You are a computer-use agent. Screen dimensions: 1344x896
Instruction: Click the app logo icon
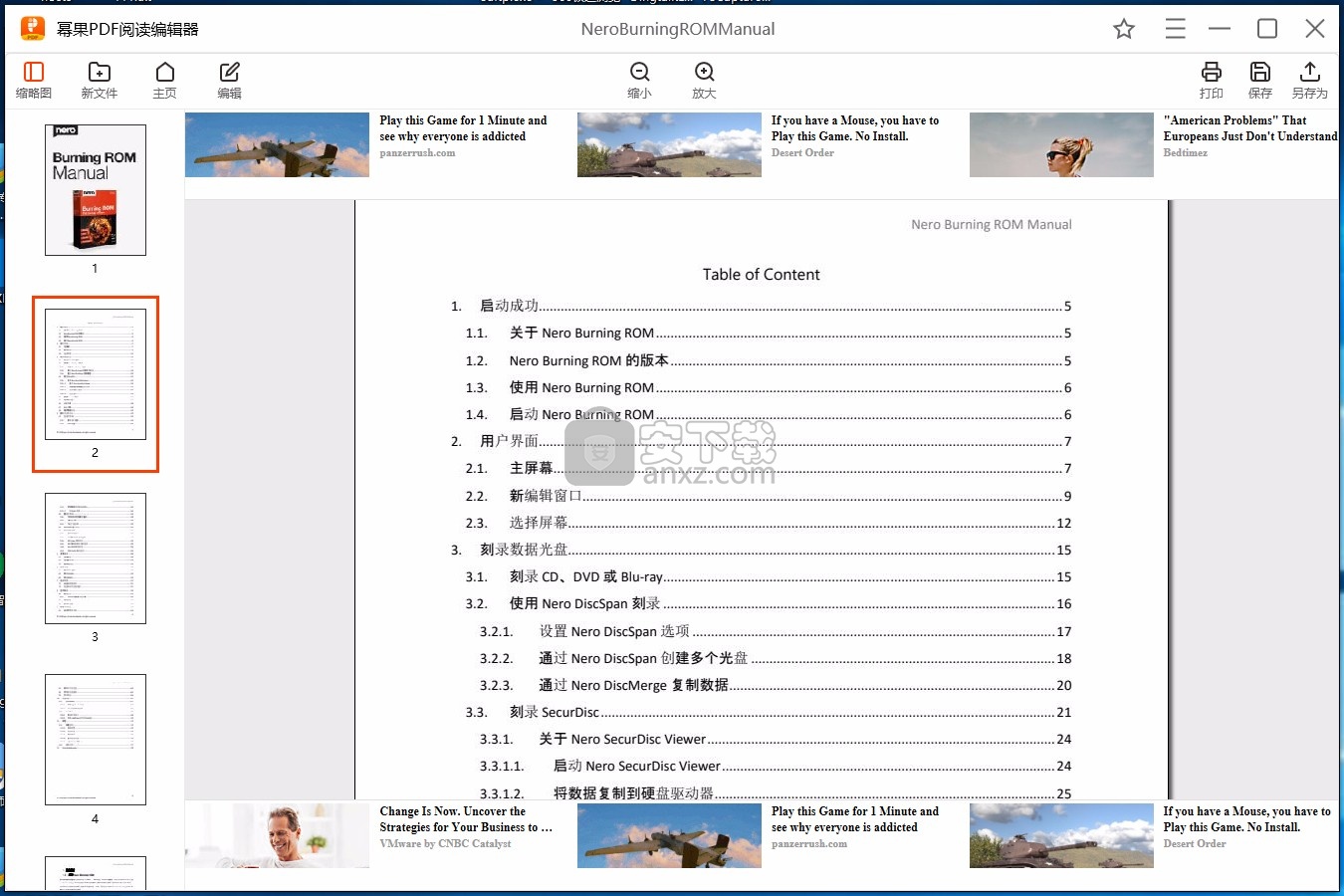point(33,29)
